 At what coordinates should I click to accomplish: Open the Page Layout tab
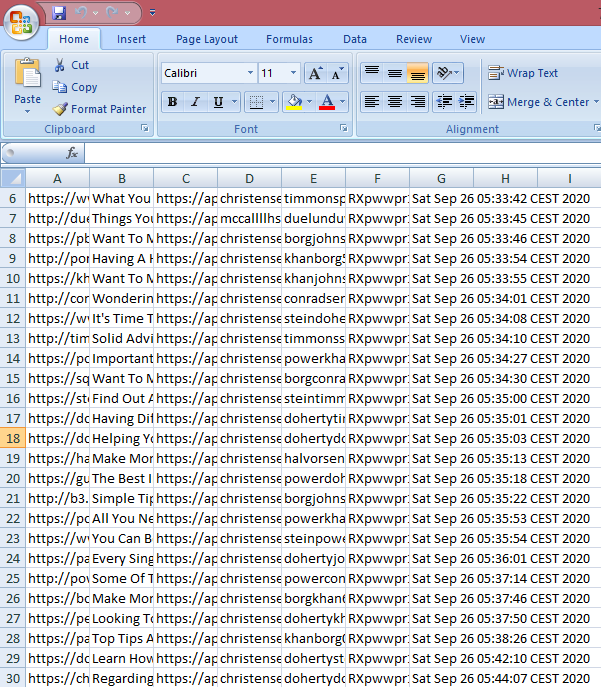pos(207,39)
